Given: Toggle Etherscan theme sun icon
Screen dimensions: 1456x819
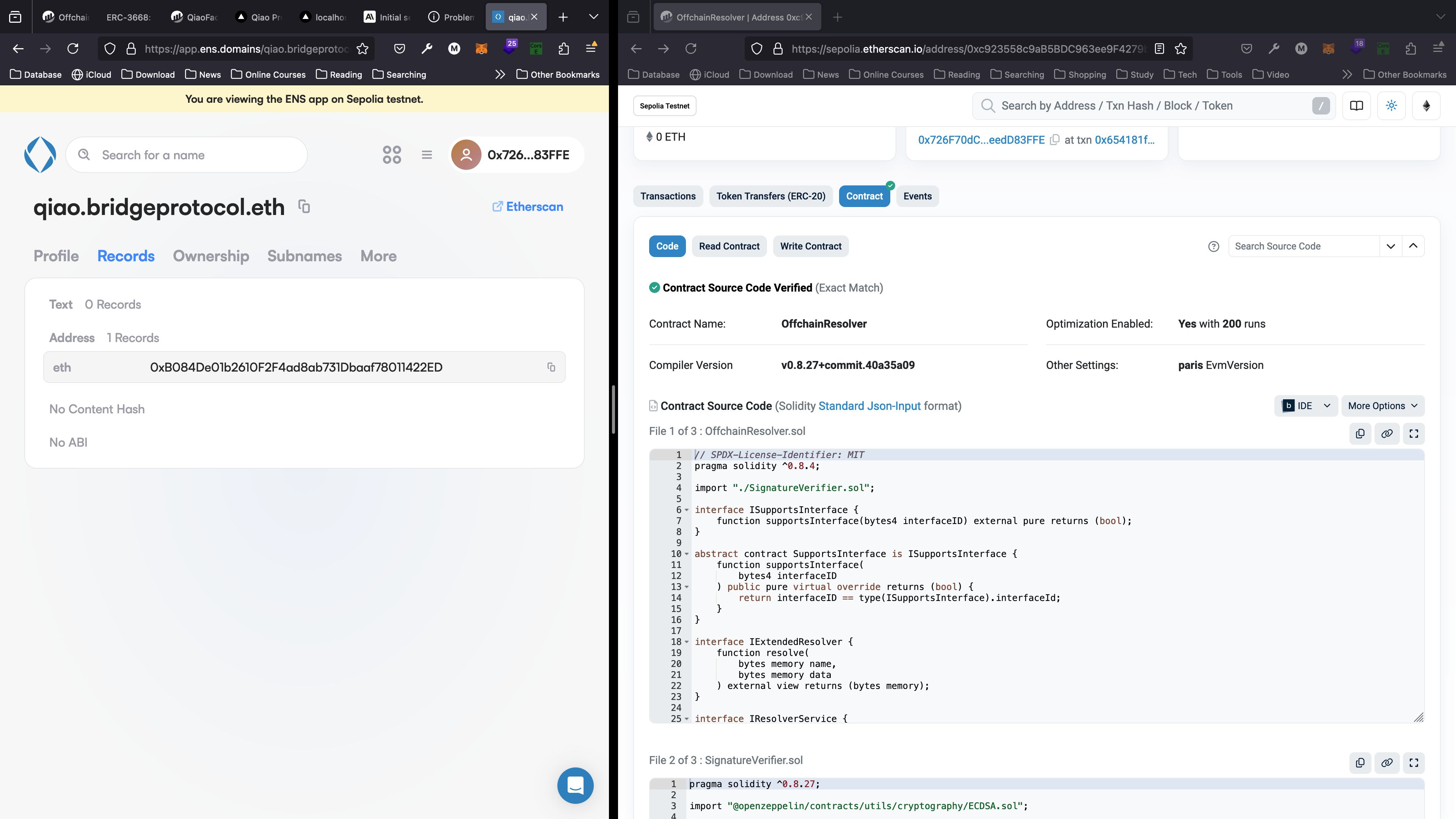Looking at the screenshot, I should coord(1392,106).
